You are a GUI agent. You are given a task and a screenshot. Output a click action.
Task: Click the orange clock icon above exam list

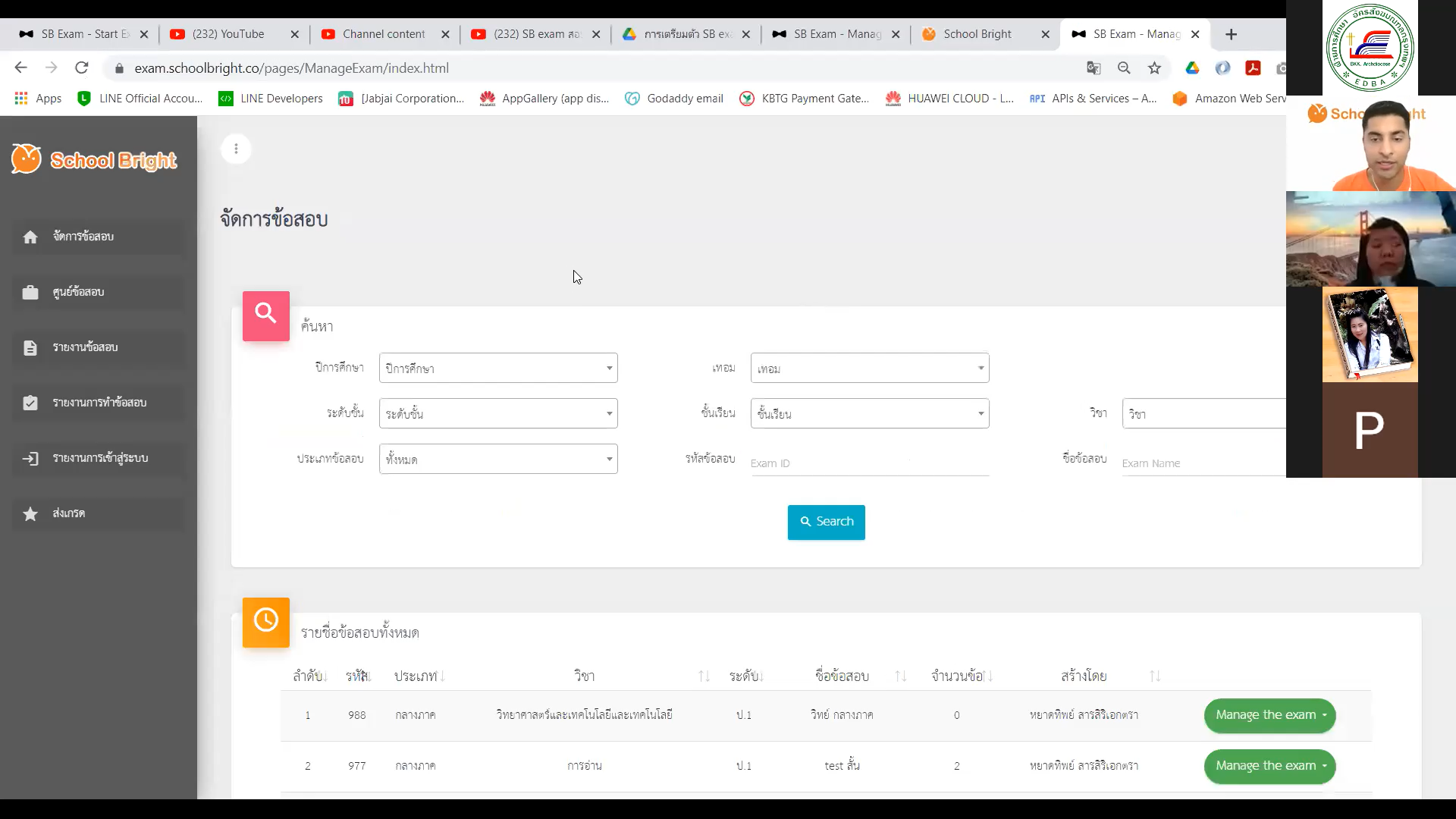point(265,622)
